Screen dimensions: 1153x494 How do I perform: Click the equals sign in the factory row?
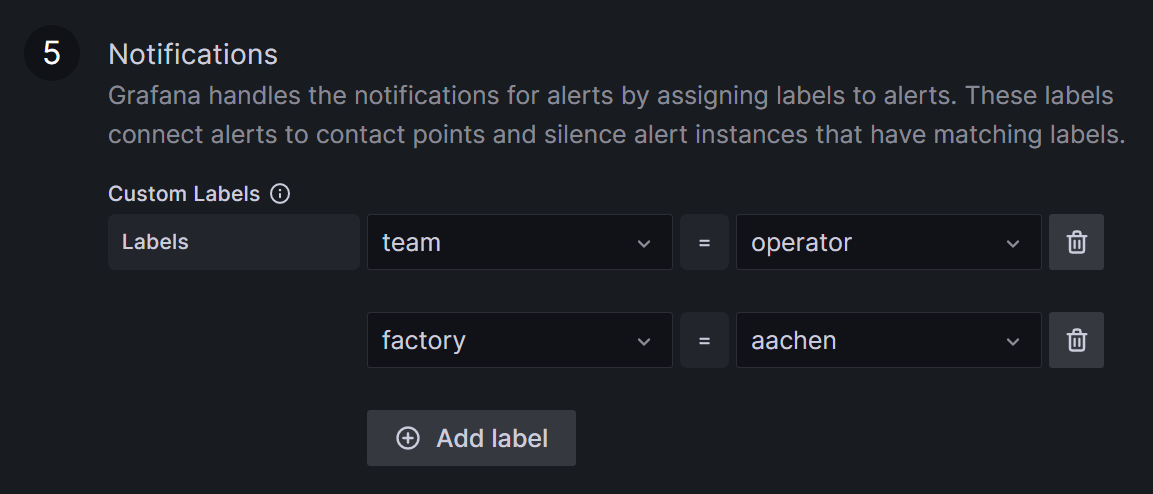705,341
